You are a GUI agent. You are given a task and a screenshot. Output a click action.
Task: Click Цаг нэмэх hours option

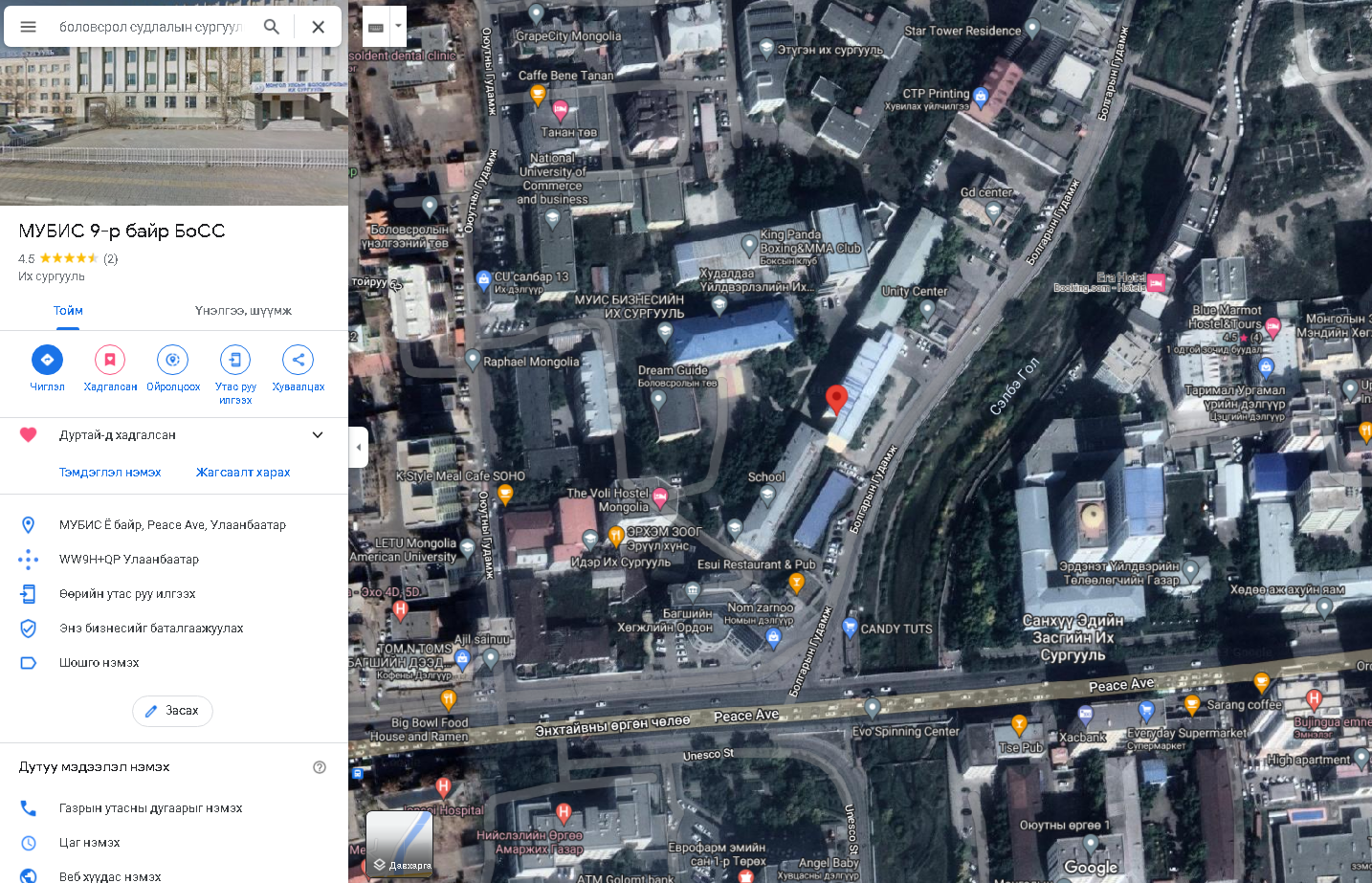coord(174,843)
